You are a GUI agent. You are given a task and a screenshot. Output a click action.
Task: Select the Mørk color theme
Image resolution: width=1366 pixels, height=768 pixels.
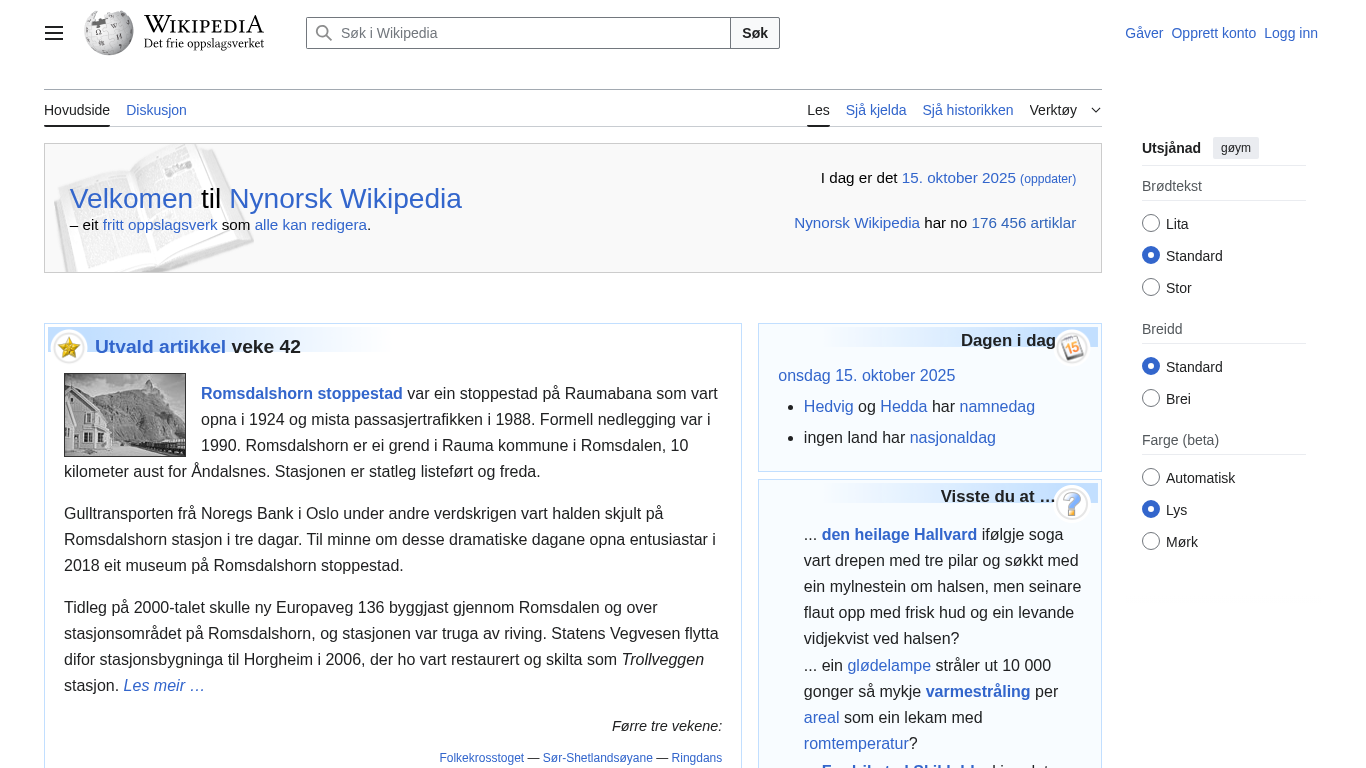[x=1151, y=542]
